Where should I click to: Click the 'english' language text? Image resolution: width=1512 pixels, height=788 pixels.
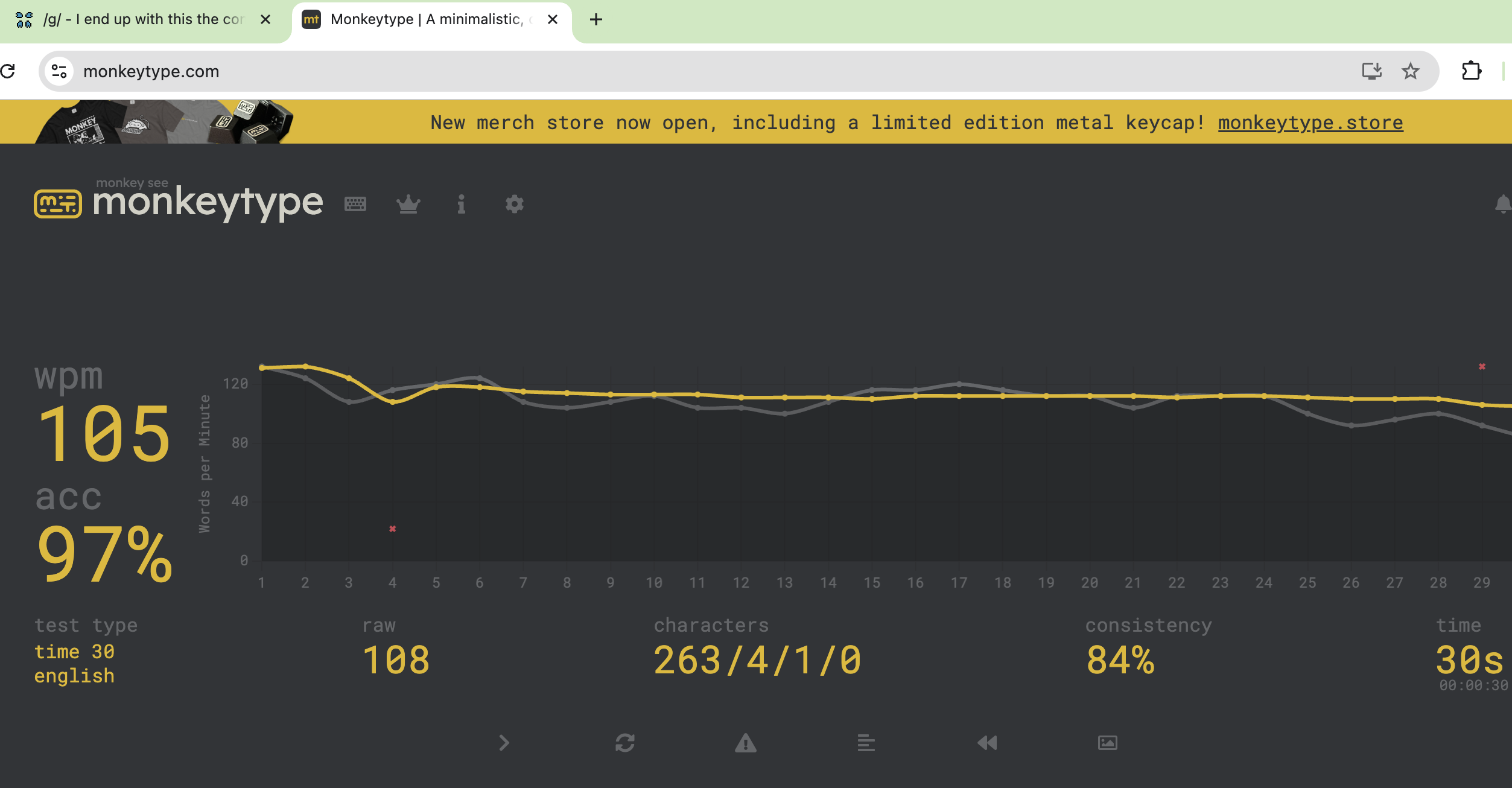coord(74,676)
